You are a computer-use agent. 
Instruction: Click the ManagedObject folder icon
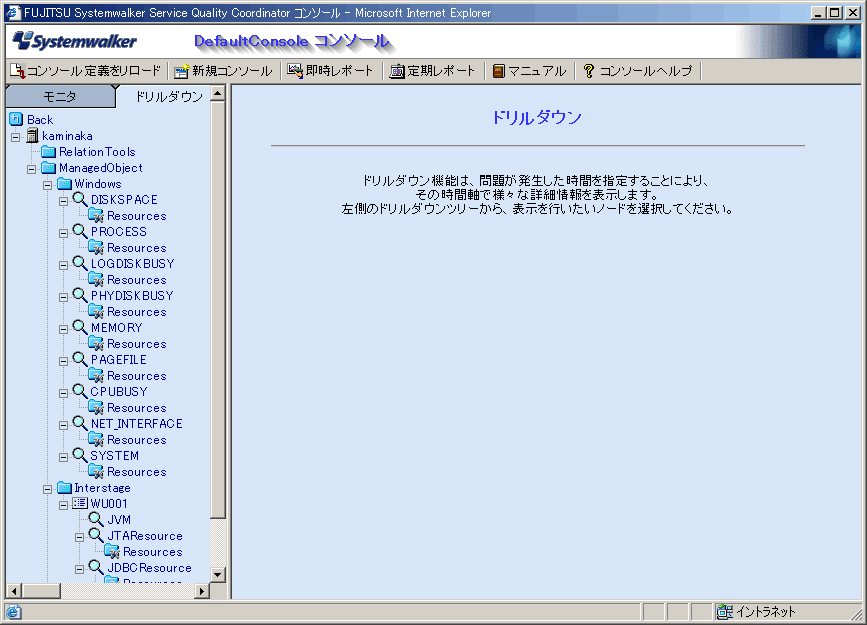click(49, 168)
